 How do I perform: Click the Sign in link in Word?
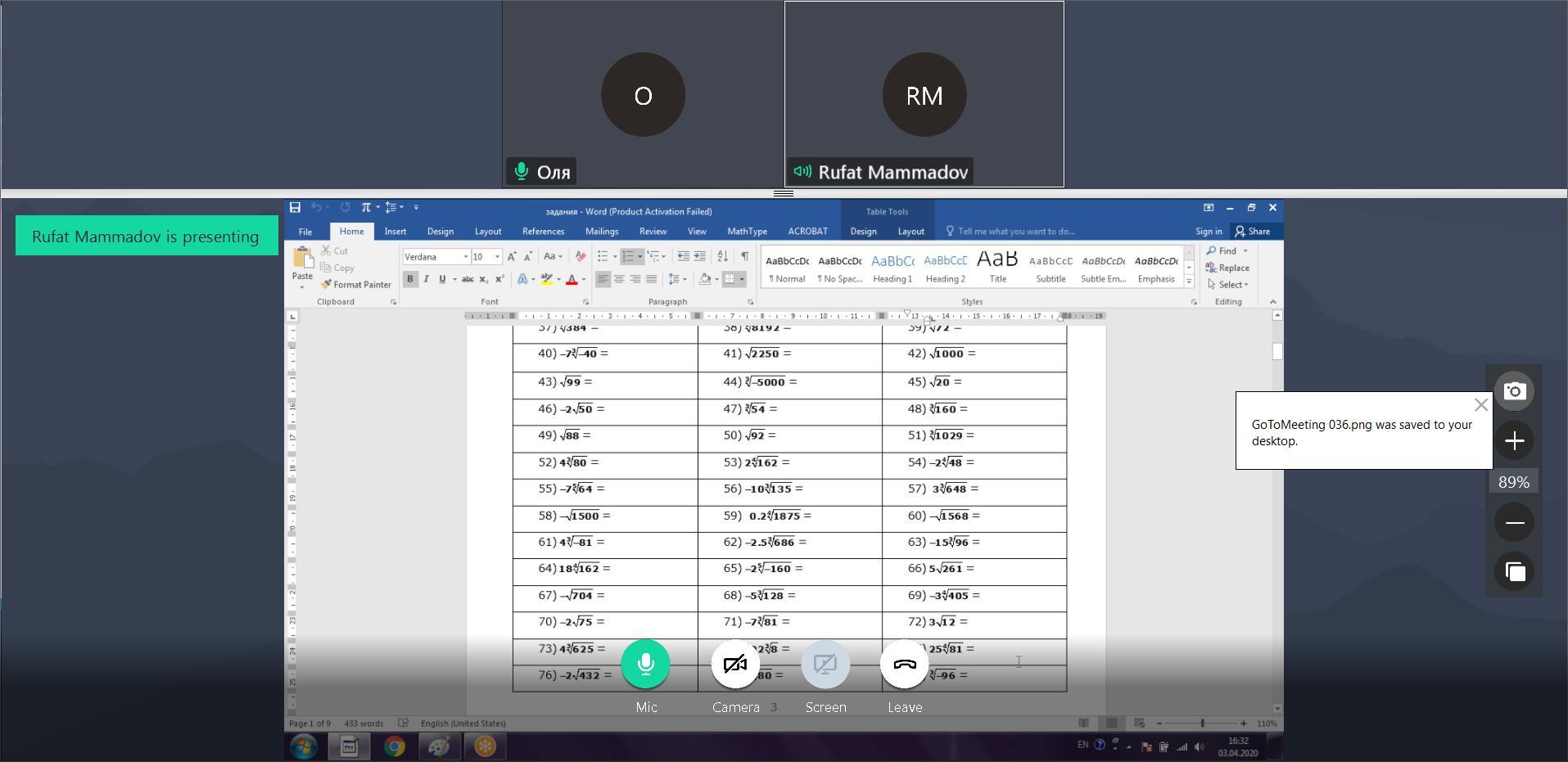(x=1209, y=232)
